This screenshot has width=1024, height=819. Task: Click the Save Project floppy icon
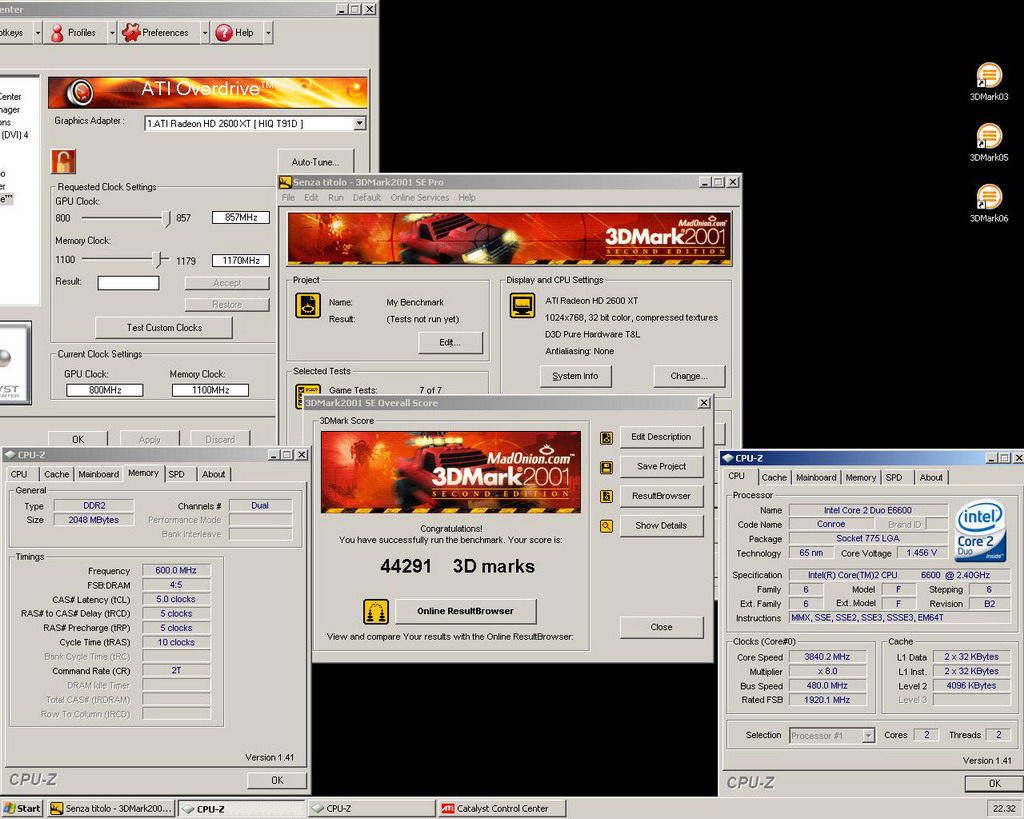pyautogui.click(x=607, y=467)
